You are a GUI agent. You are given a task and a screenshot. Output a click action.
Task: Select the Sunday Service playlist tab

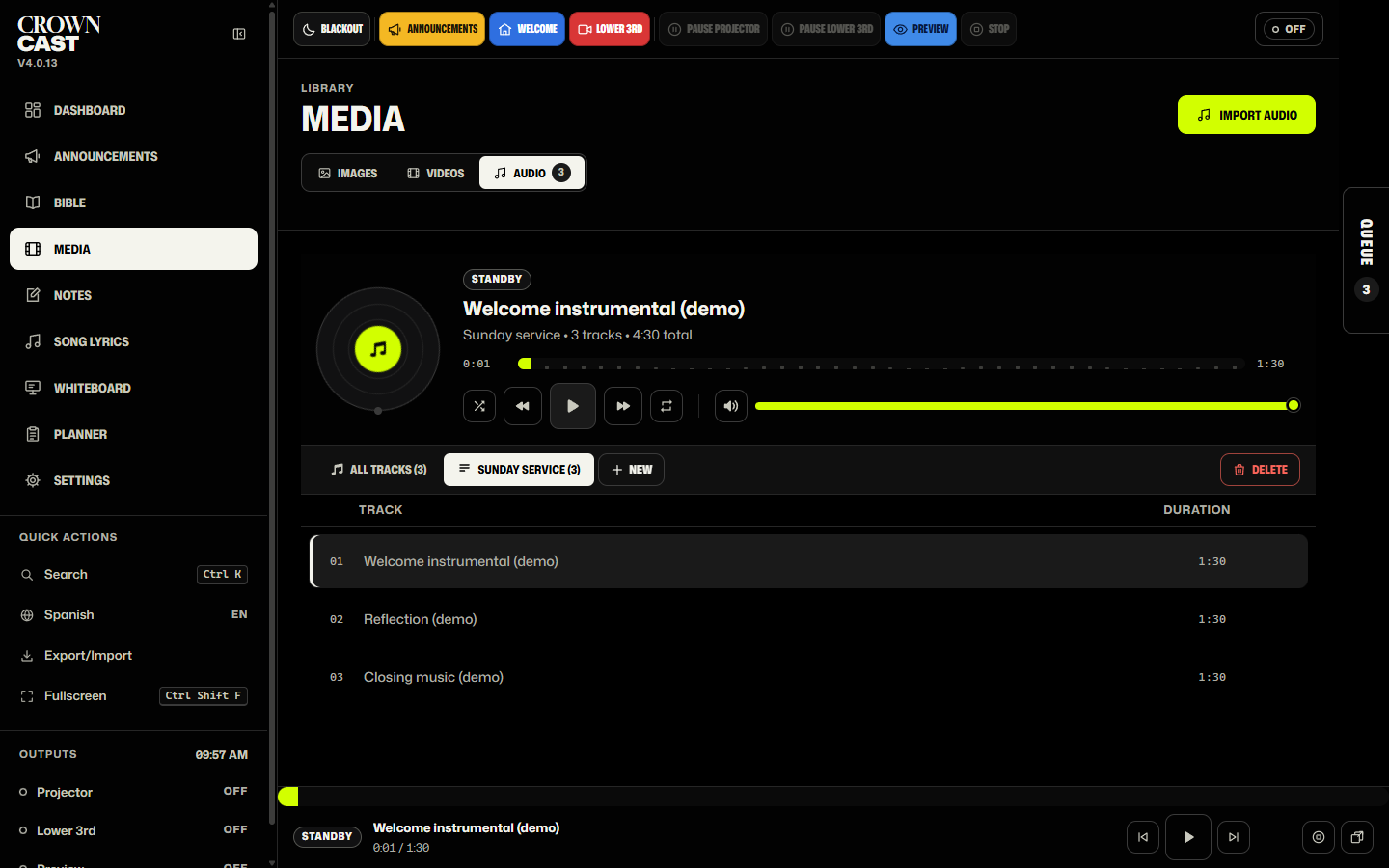tap(519, 470)
